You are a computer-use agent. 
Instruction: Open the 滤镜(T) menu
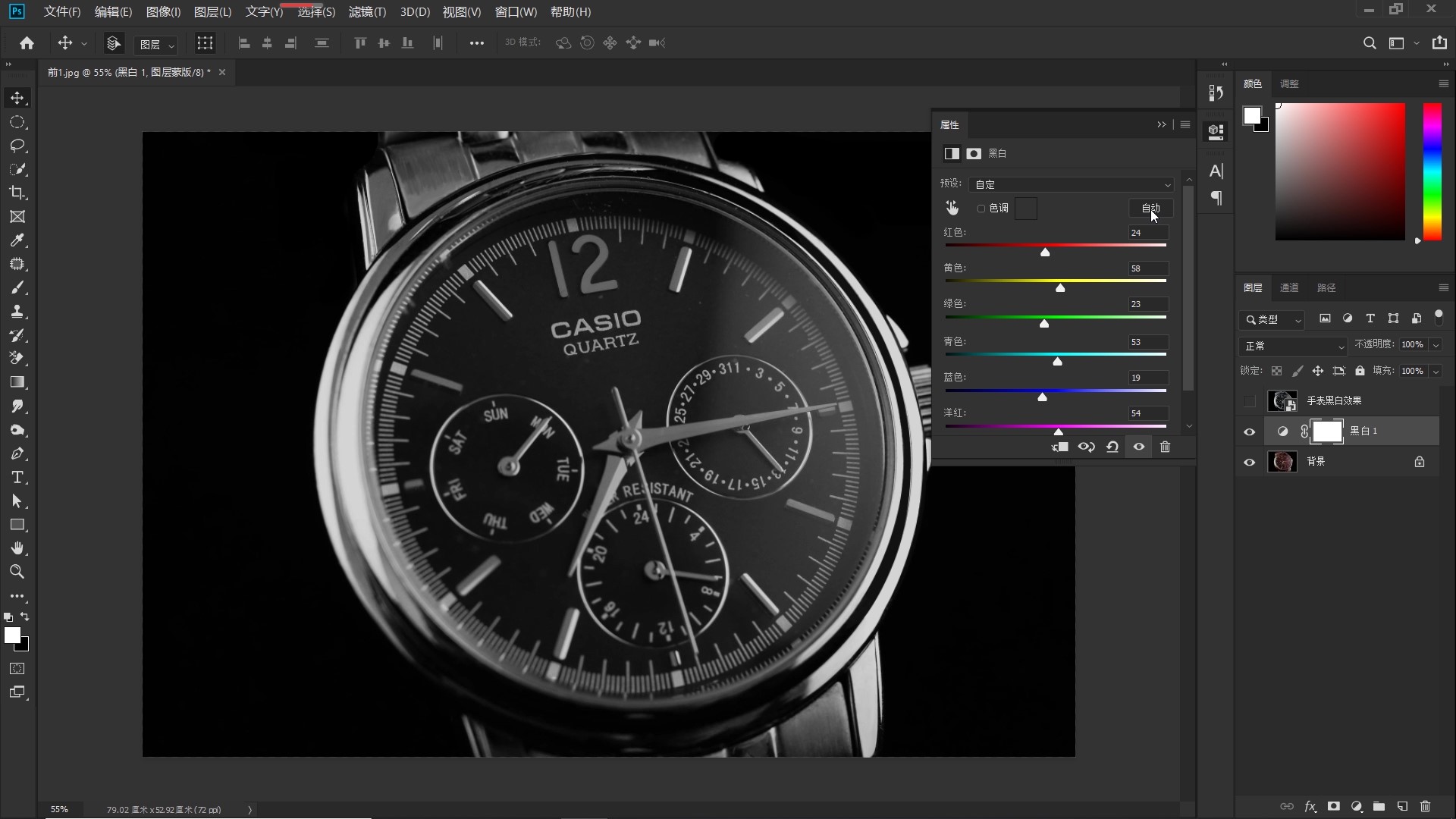point(367,12)
